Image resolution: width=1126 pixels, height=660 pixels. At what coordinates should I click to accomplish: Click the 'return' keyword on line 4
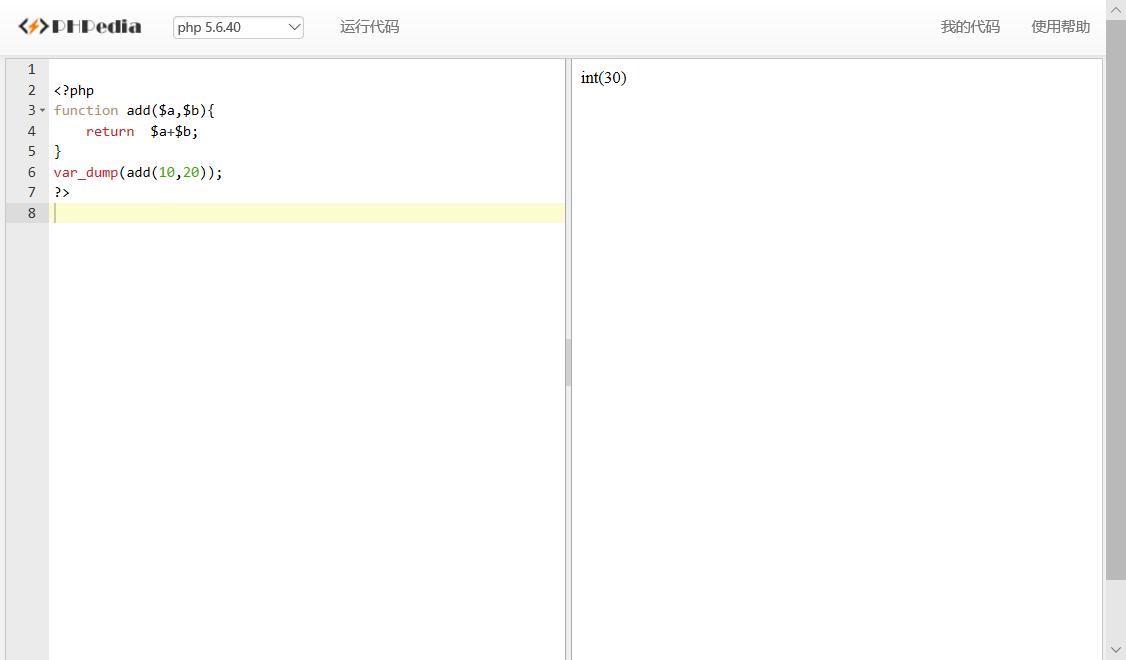(x=110, y=131)
